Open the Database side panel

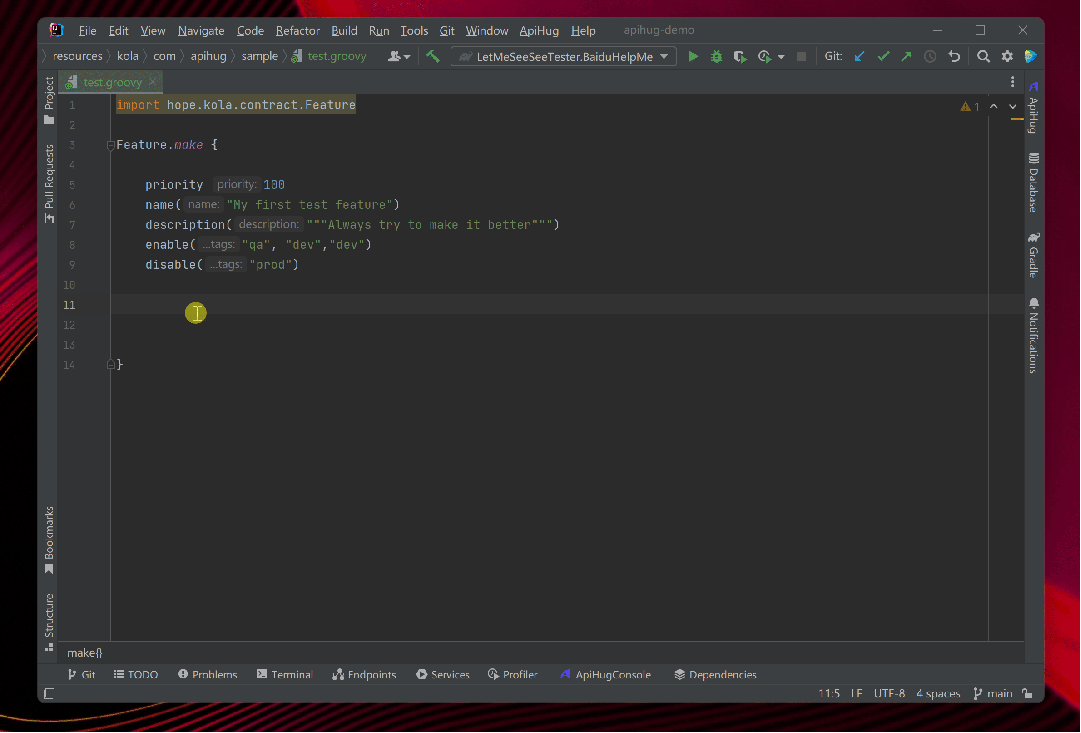tap(1033, 183)
